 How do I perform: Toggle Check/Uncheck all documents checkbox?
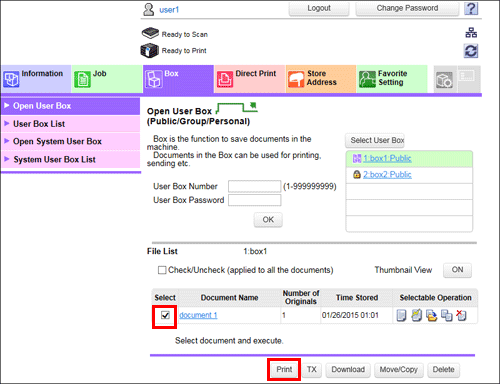162,270
